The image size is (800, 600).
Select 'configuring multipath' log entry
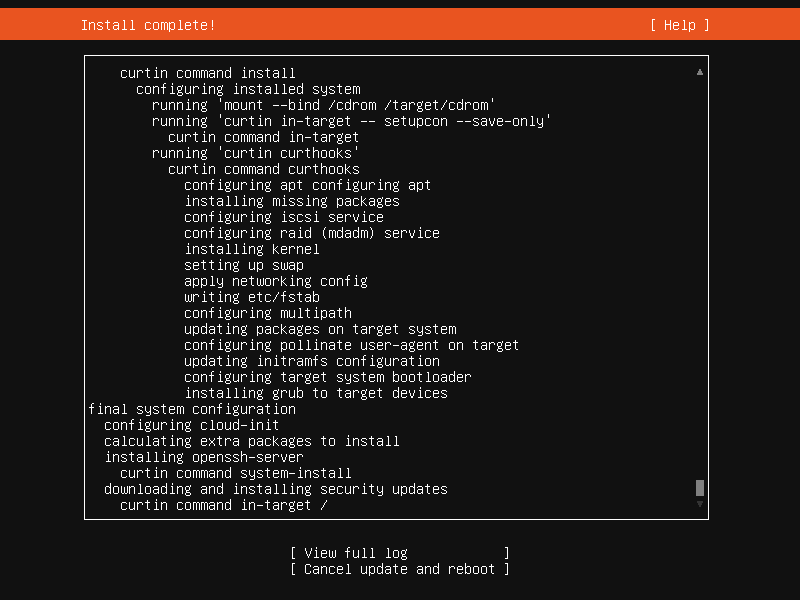(x=268, y=313)
